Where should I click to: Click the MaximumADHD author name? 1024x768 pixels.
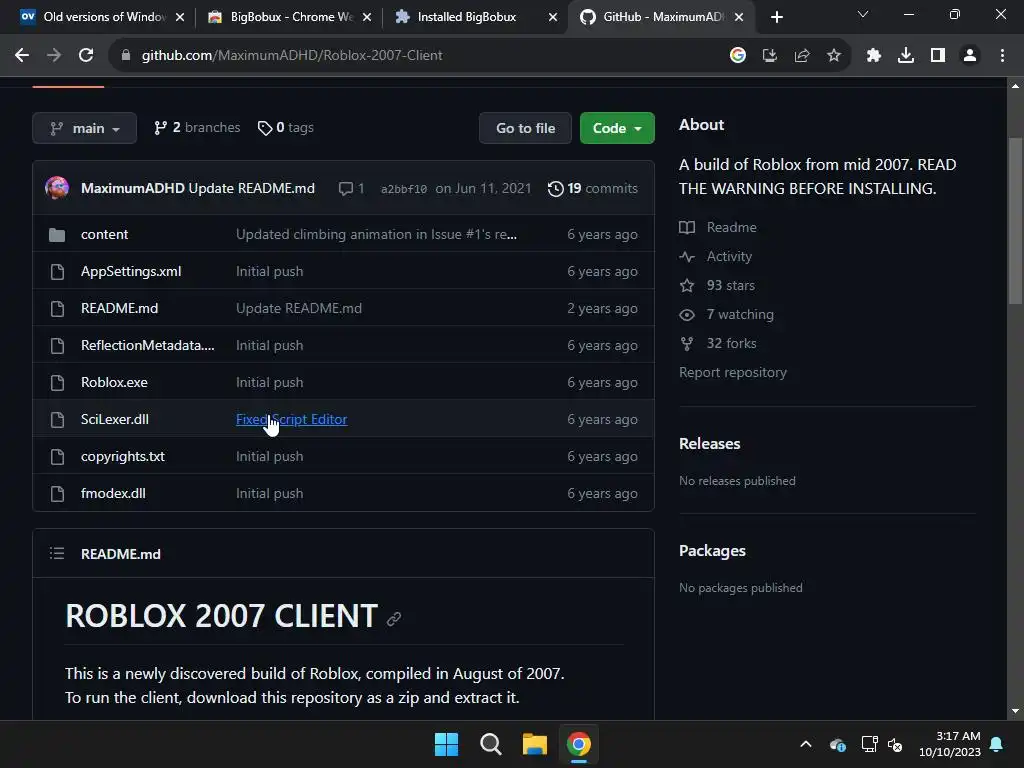(x=133, y=188)
